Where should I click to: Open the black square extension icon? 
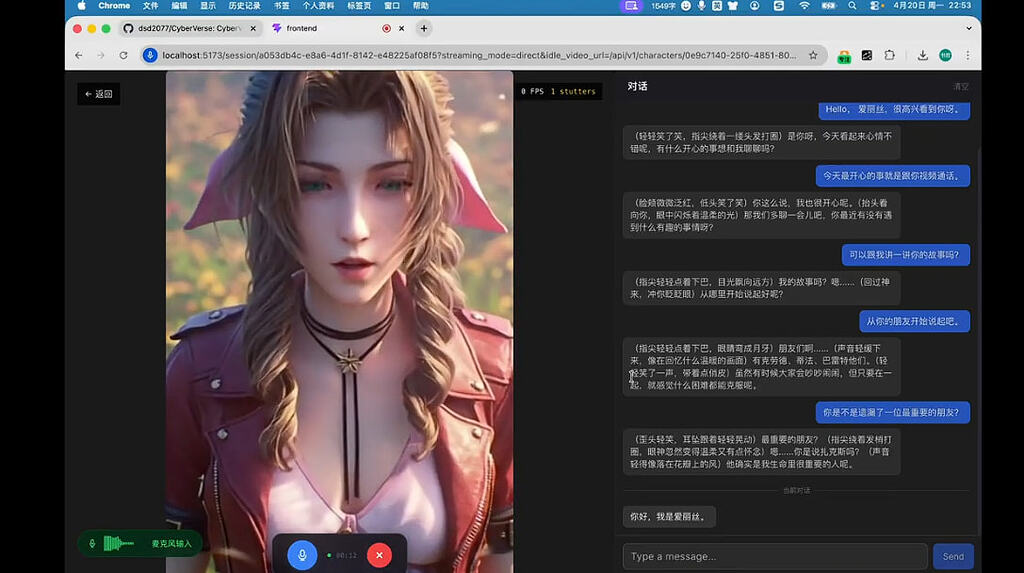click(867, 56)
